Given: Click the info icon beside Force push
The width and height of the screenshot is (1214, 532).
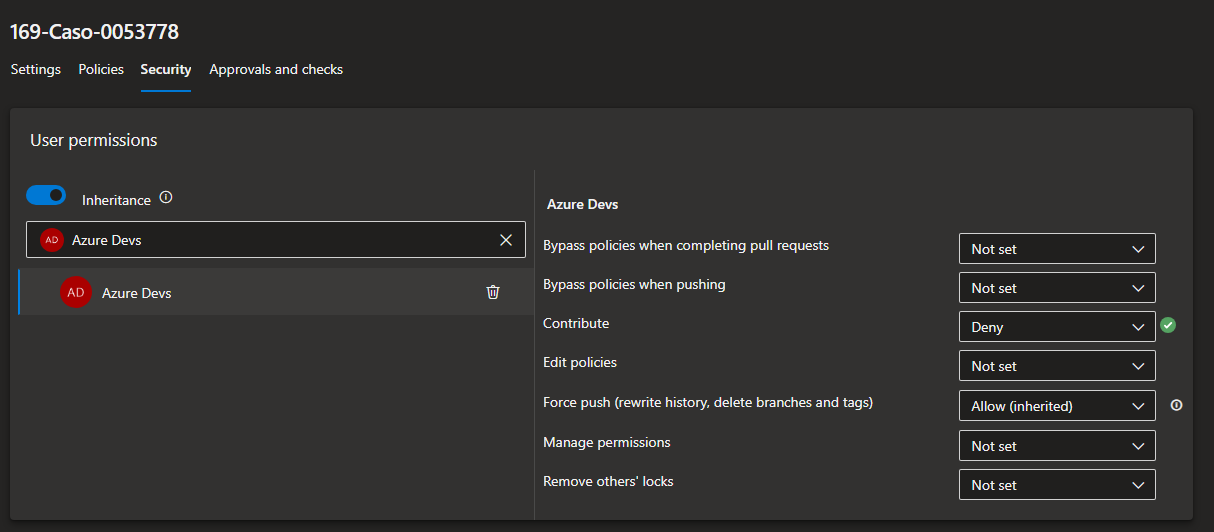Looking at the screenshot, I should pyautogui.click(x=1176, y=405).
